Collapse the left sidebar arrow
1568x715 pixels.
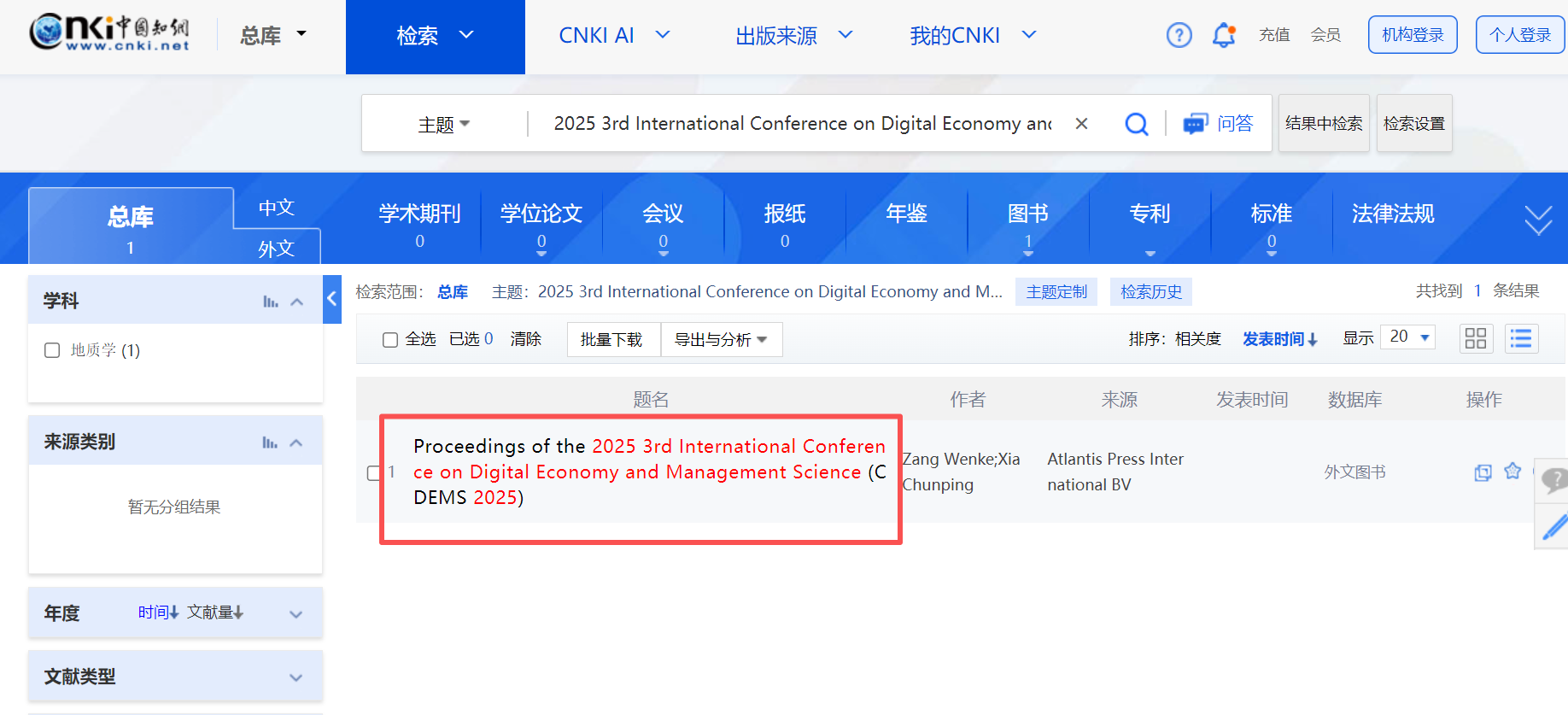[x=332, y=299]
